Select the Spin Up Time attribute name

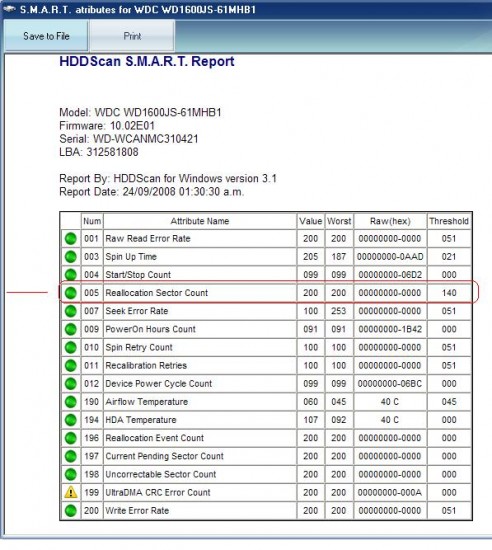[x=131, y=257]
